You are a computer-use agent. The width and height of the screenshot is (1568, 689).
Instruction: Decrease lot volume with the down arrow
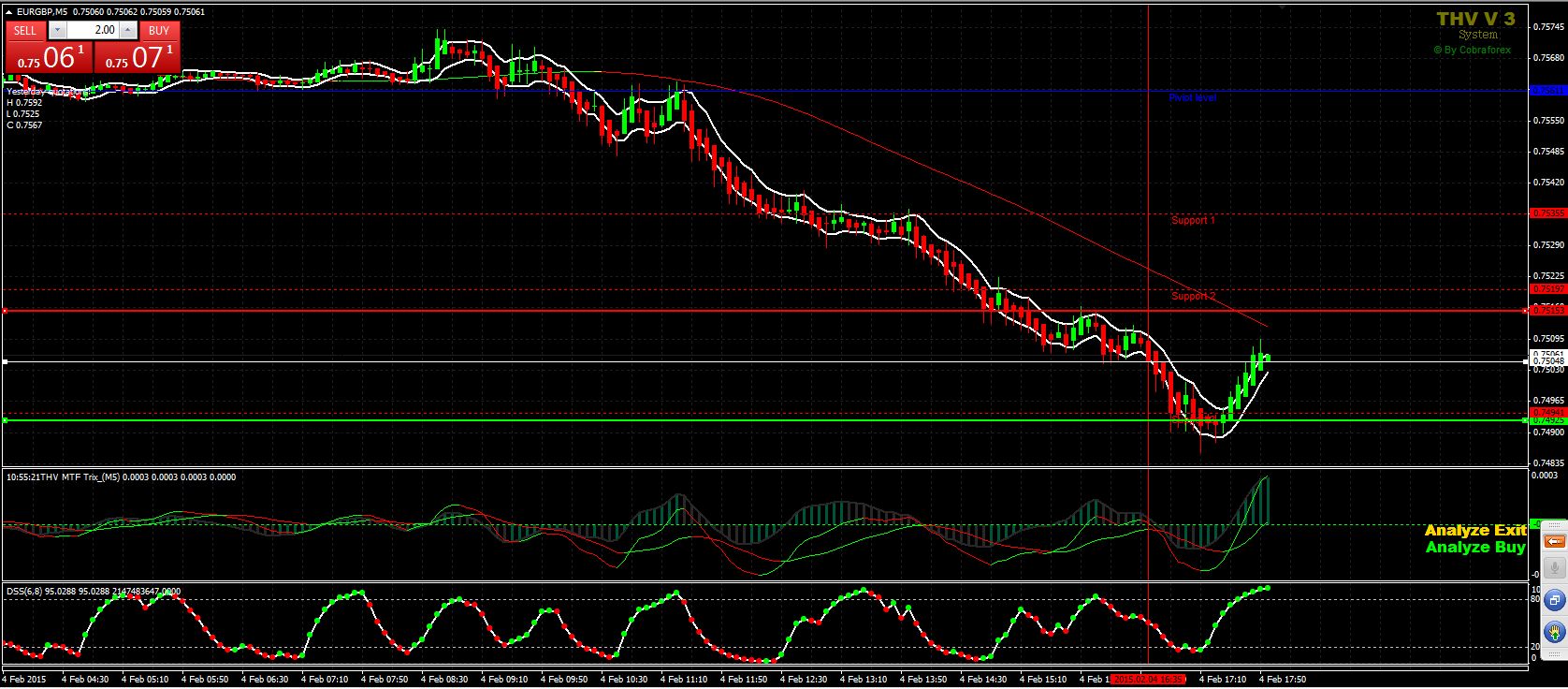[x=57, y=30]
